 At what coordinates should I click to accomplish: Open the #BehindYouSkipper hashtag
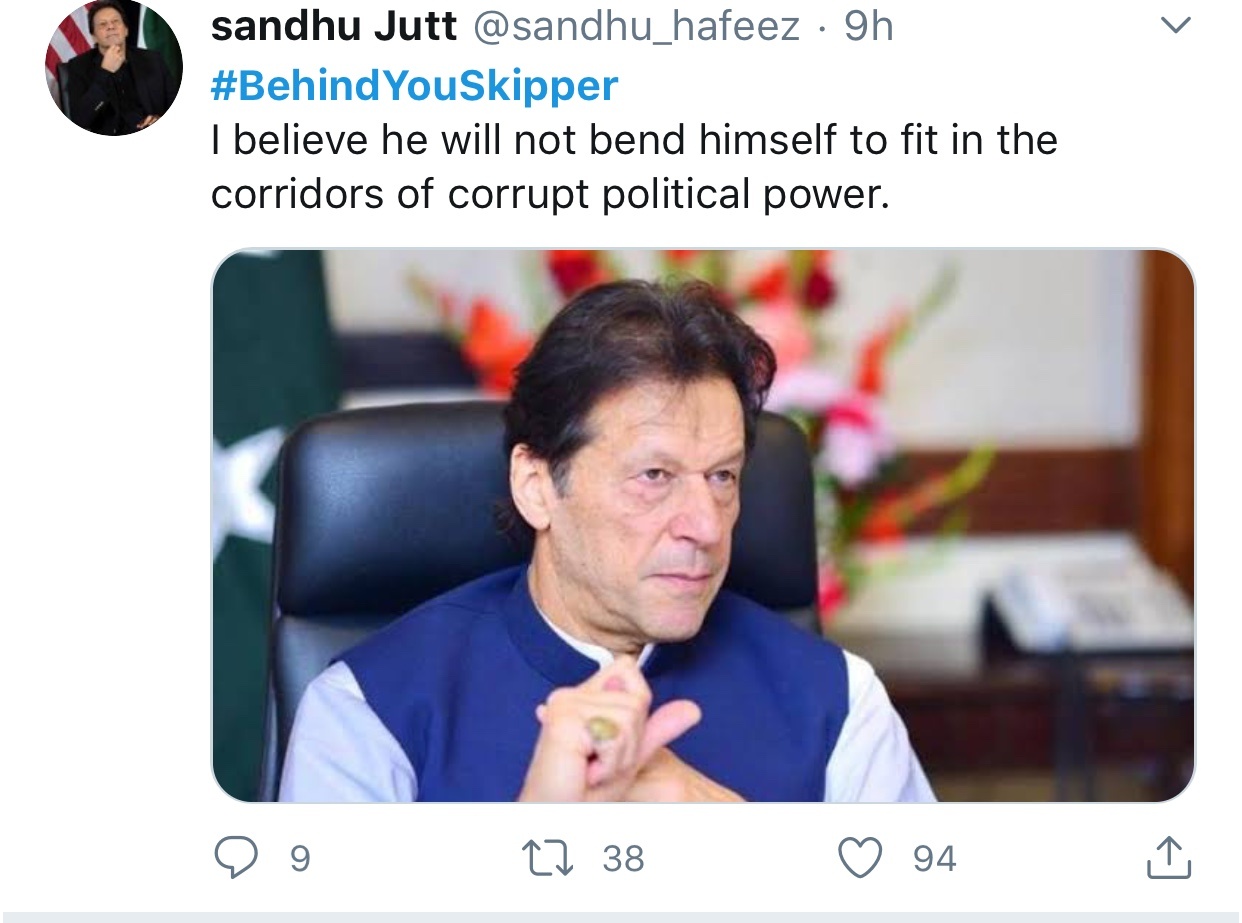click(415, 86)
